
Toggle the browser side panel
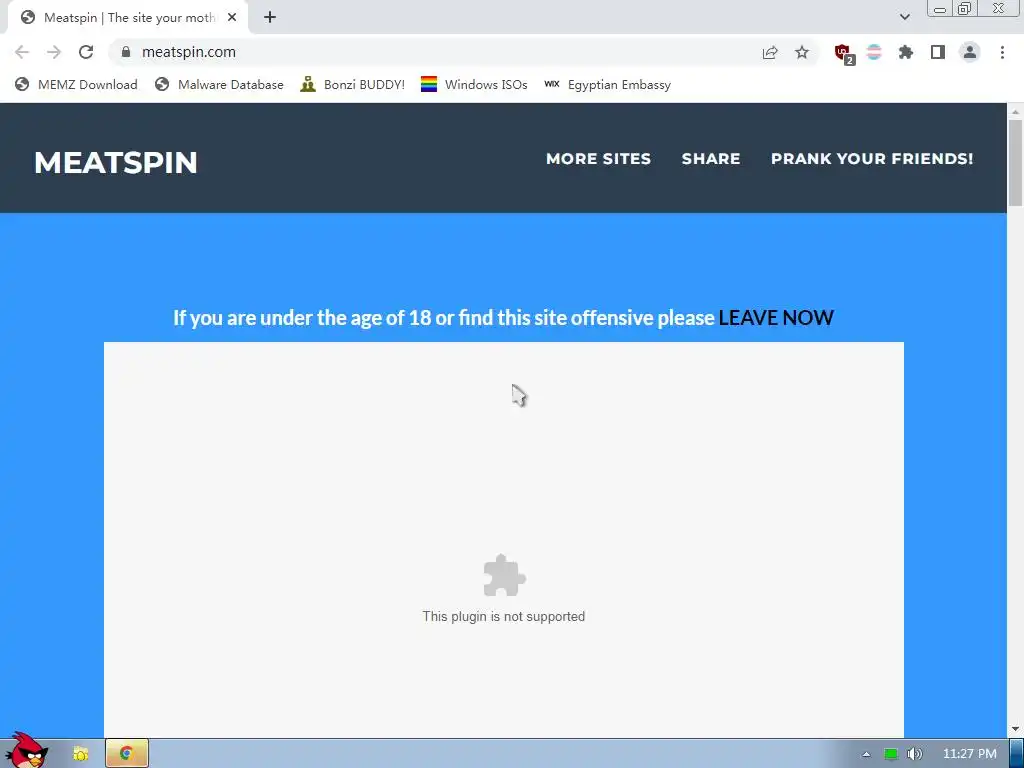coord(938,52)
